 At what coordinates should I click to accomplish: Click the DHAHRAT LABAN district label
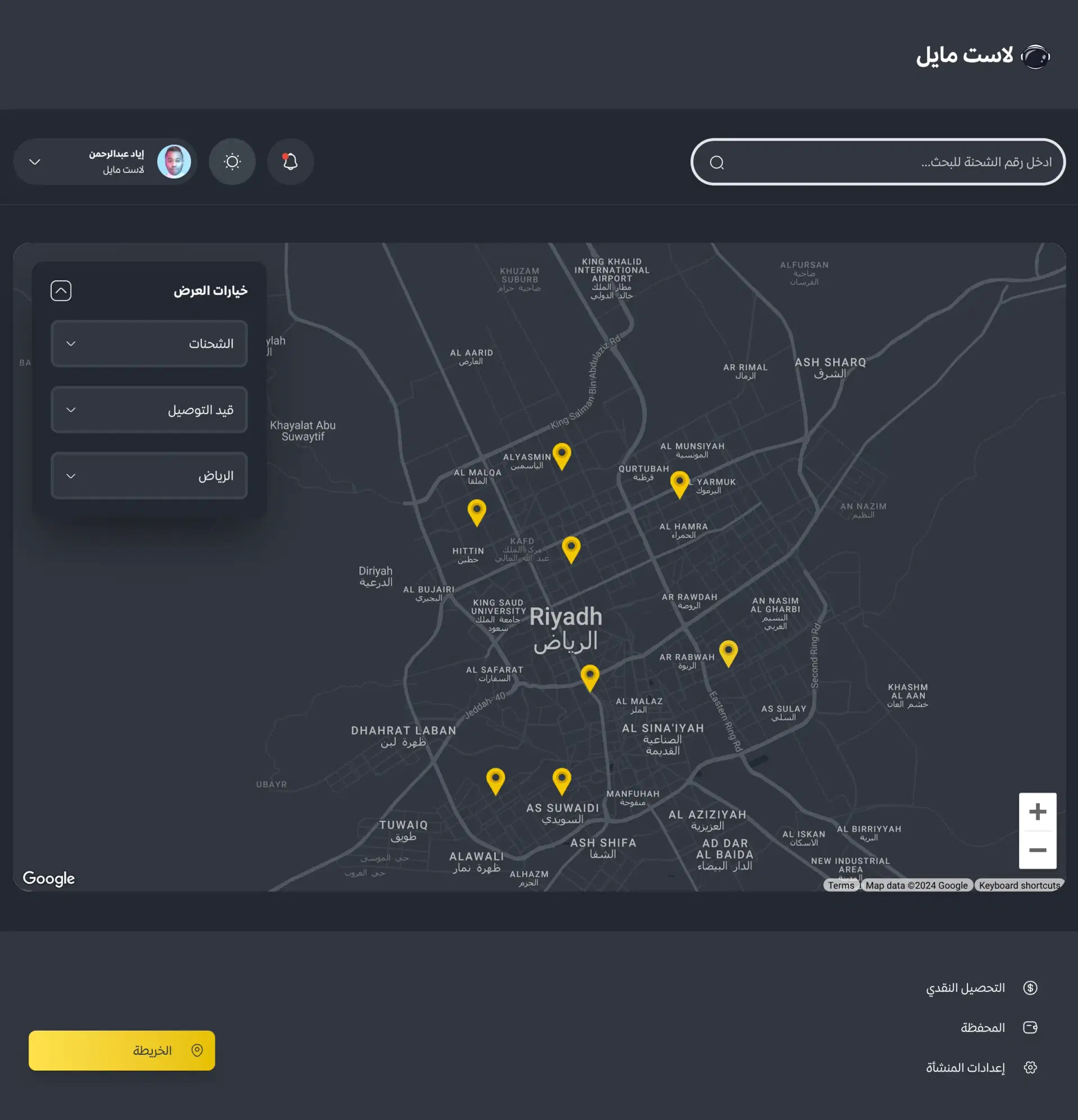[x=403, y=736]
